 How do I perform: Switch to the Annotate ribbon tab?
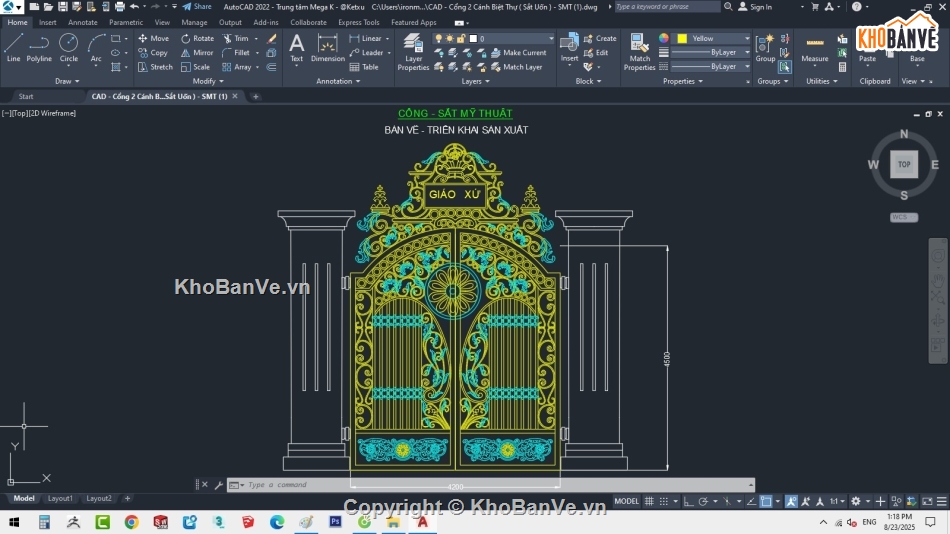point(82,22)
